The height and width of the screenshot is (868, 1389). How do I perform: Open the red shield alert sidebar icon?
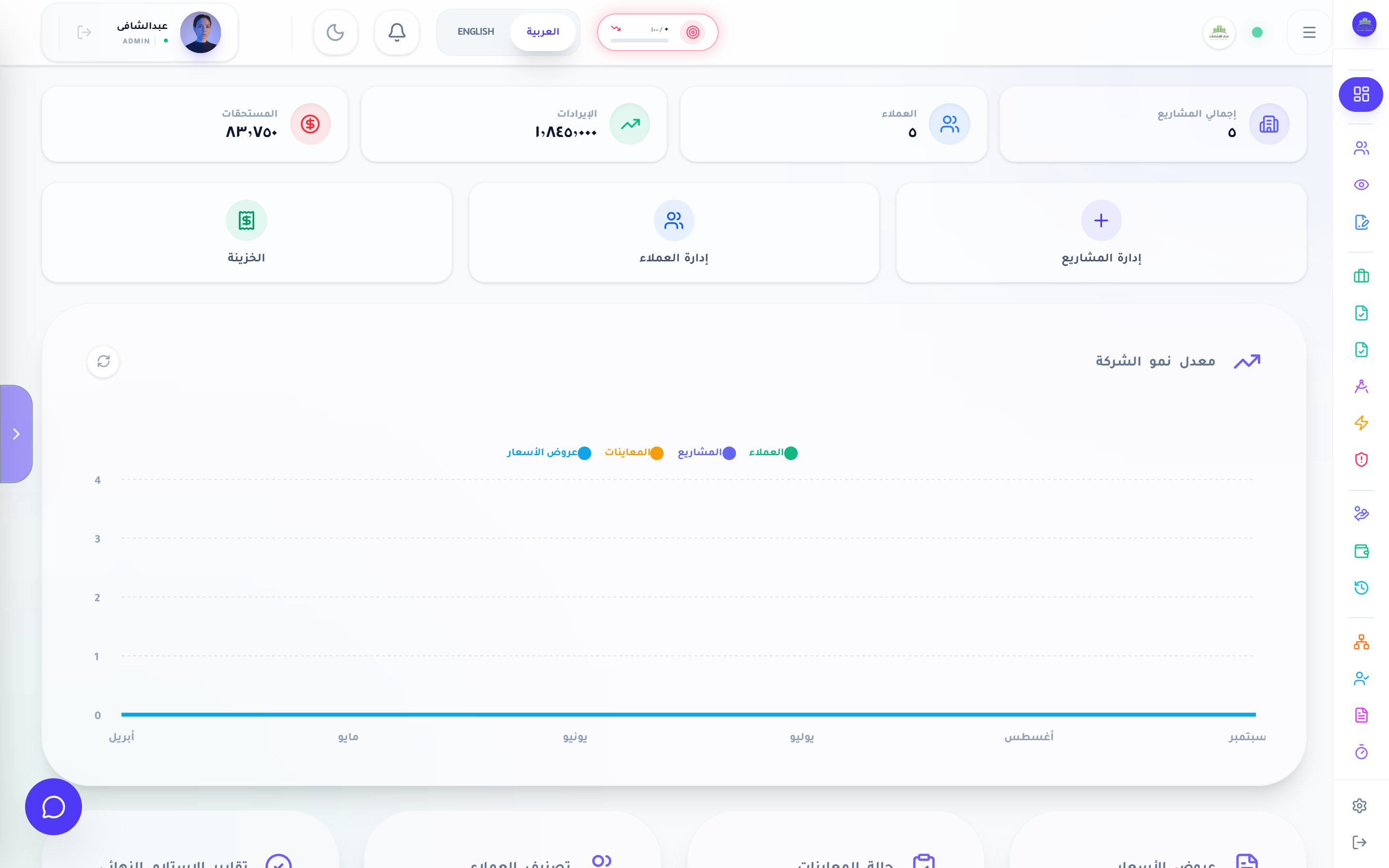click(x=1361, y=460)
